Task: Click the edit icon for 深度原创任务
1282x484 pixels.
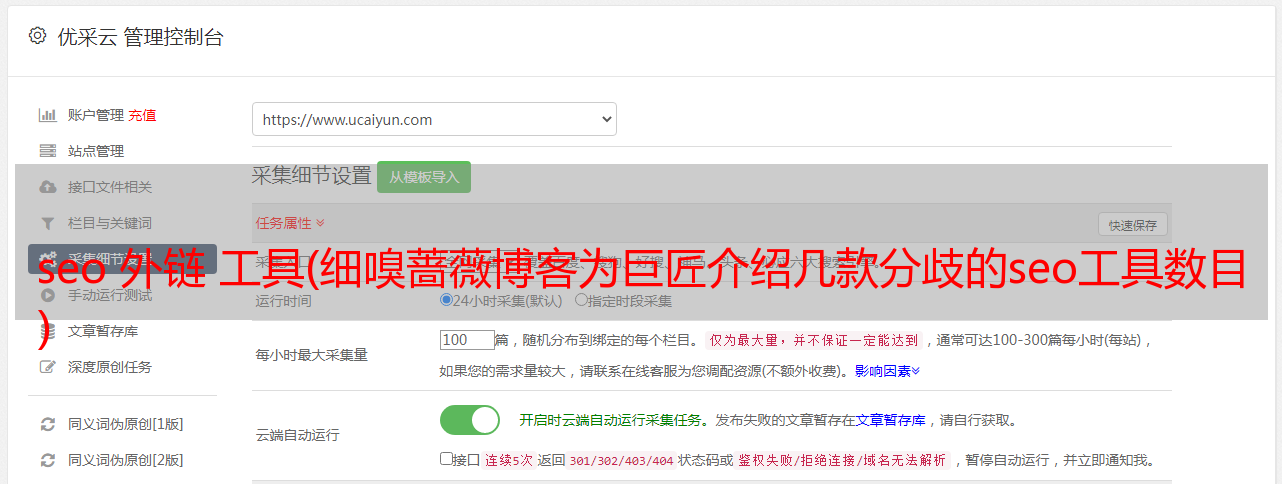Action: [47, 367]
